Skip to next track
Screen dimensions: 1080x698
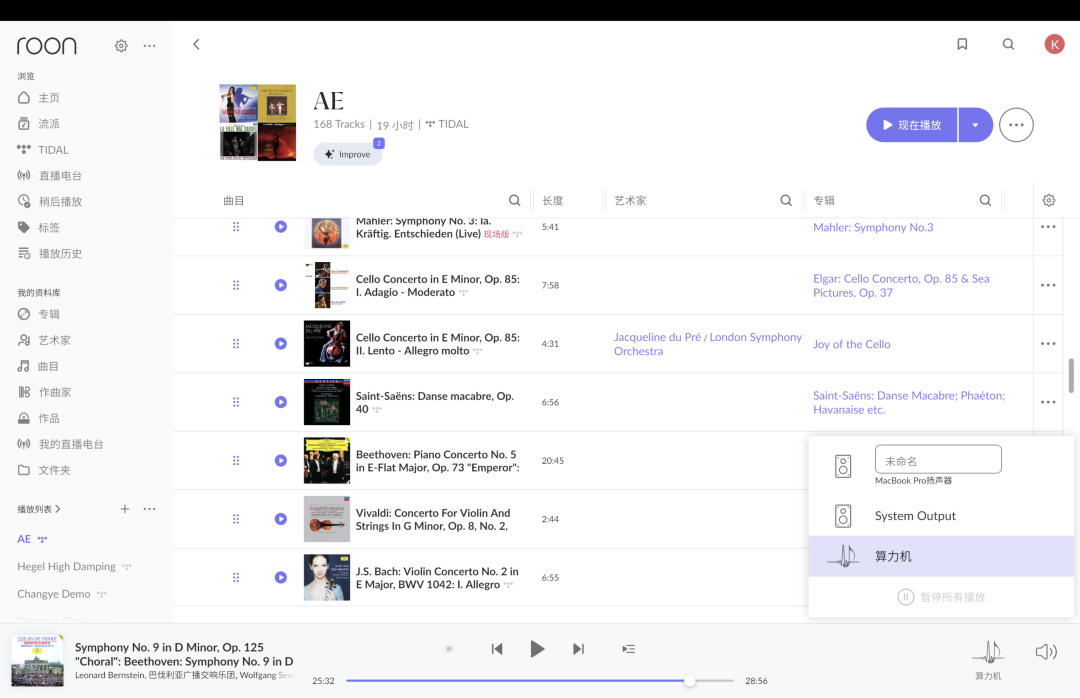coord(579,649)
